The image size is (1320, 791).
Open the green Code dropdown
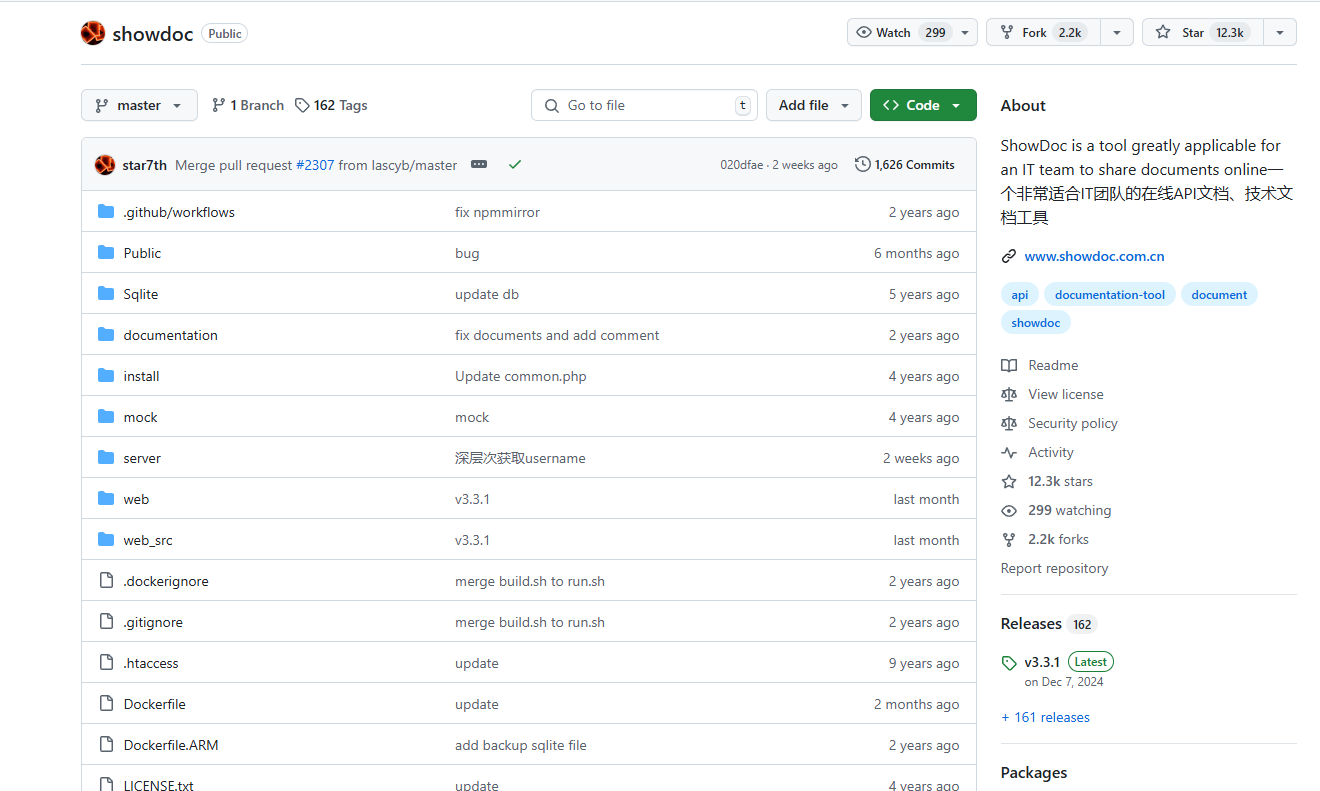[x=923, y=105]
